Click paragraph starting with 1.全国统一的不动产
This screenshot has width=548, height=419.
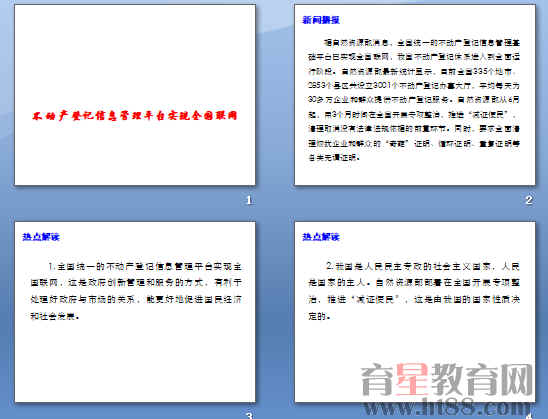tap(136, 291)
